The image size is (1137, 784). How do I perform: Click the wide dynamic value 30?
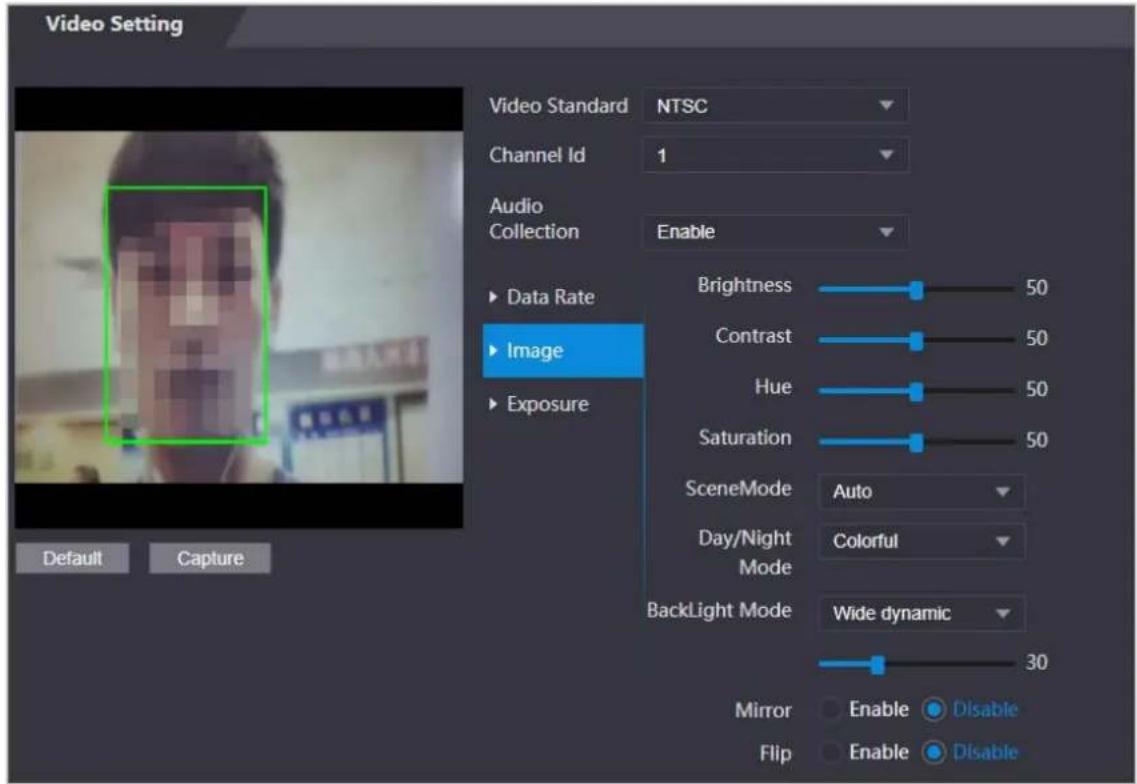point(1037,662)
